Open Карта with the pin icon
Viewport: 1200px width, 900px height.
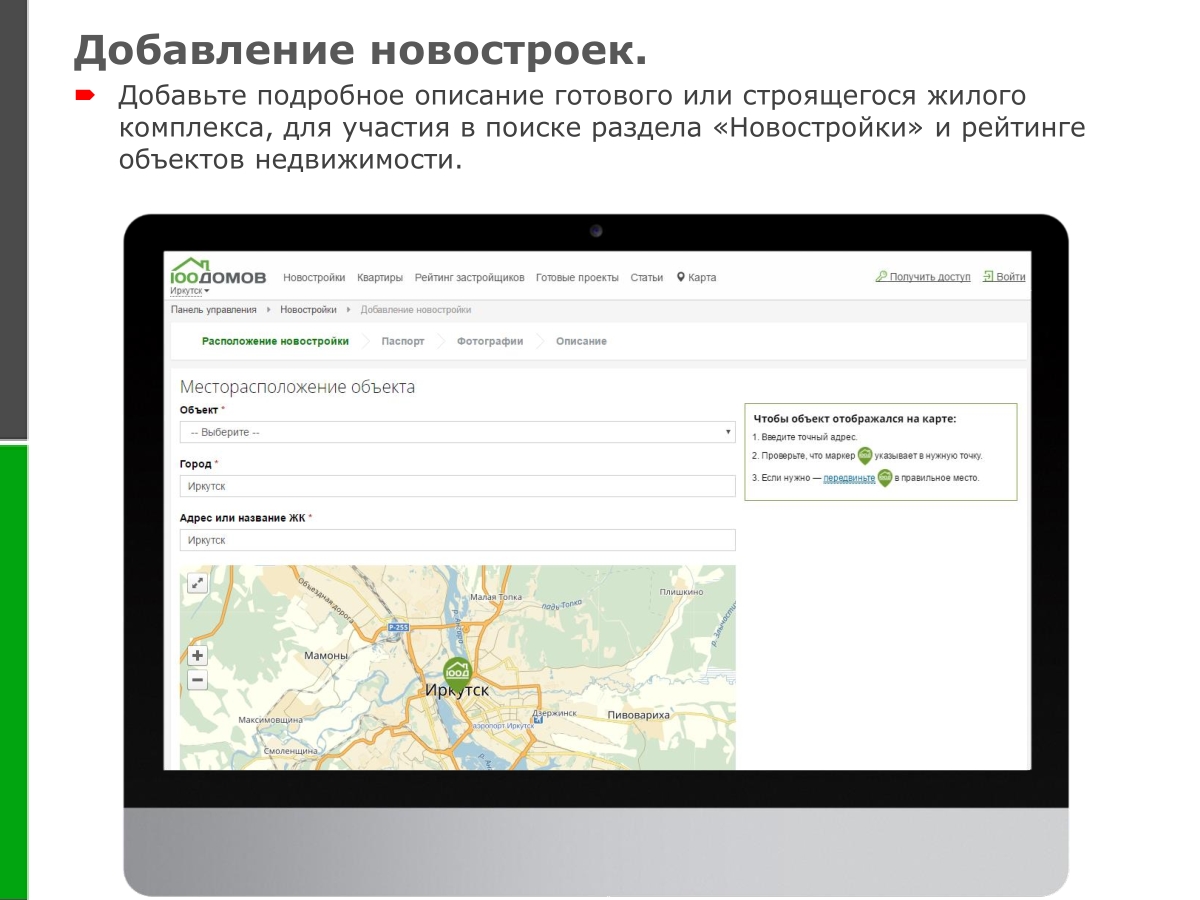[x=696, y=278]
